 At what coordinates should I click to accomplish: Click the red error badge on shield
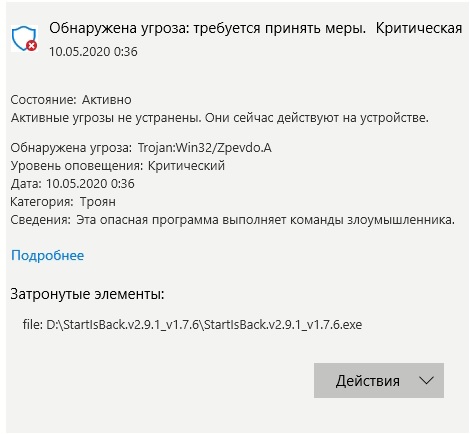32,45
